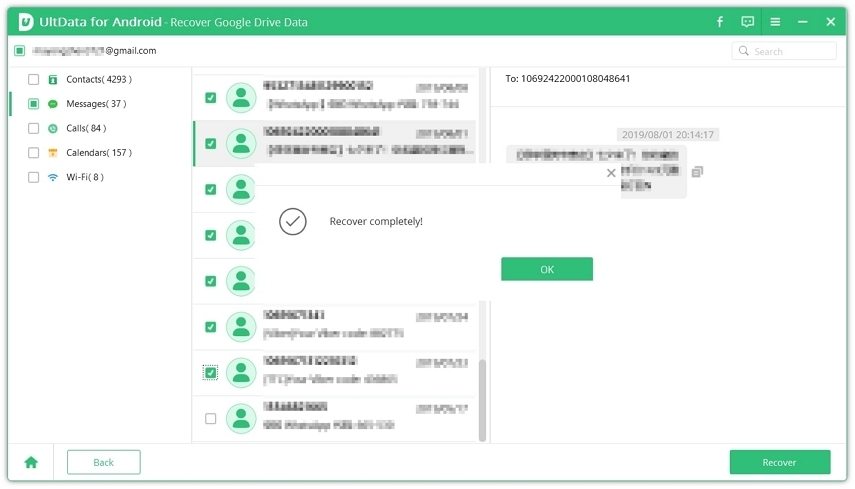The width and height of the screenshot is (855, 489).
Task: Check the Wi-Fi( 8 ) checkbox
Action: [33, 177]
